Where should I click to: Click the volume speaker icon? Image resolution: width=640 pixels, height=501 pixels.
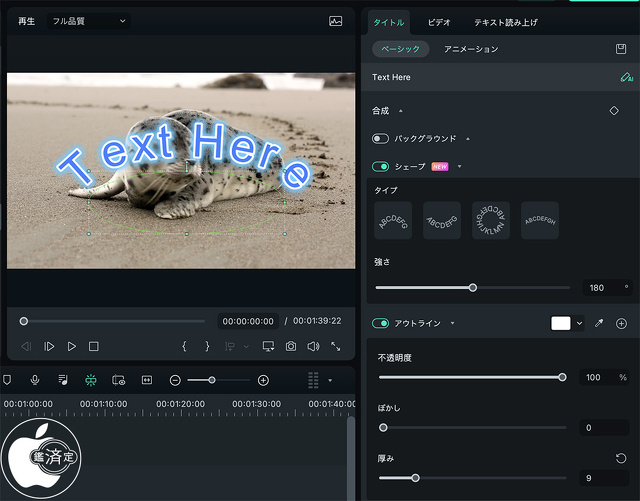click(313, 347)
